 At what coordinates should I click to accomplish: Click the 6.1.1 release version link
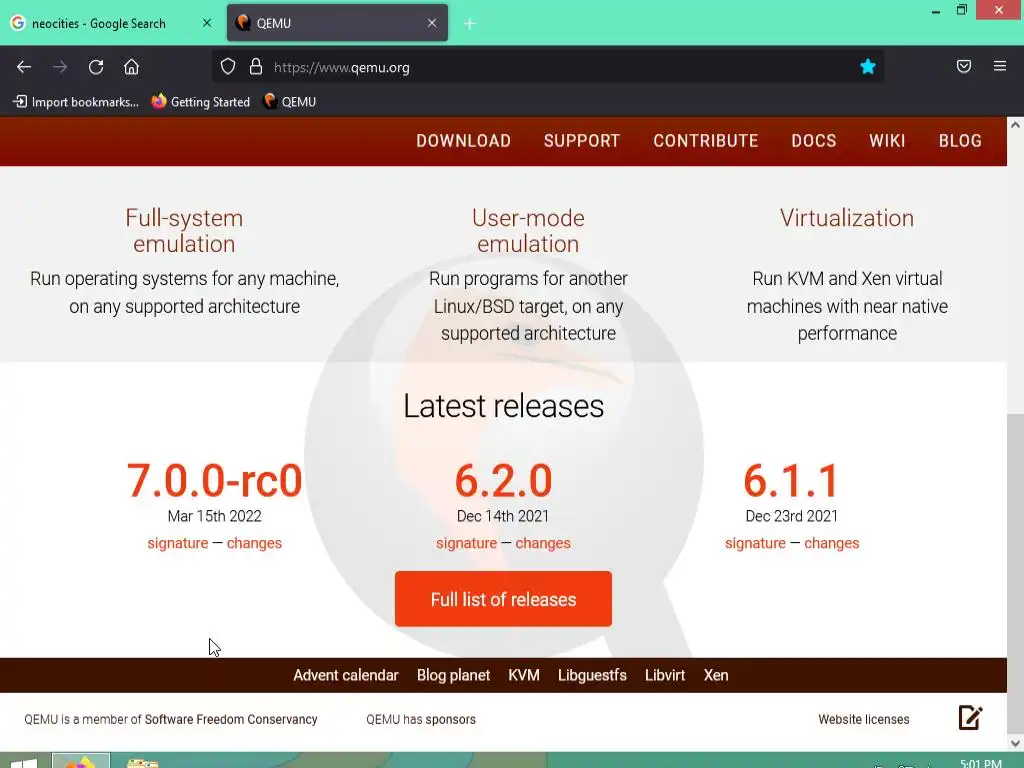[x=791, y=481]
